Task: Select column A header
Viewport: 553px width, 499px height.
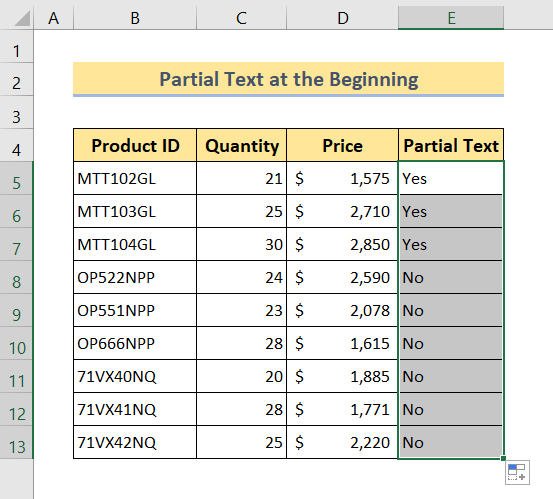Action: pos(54,18)
